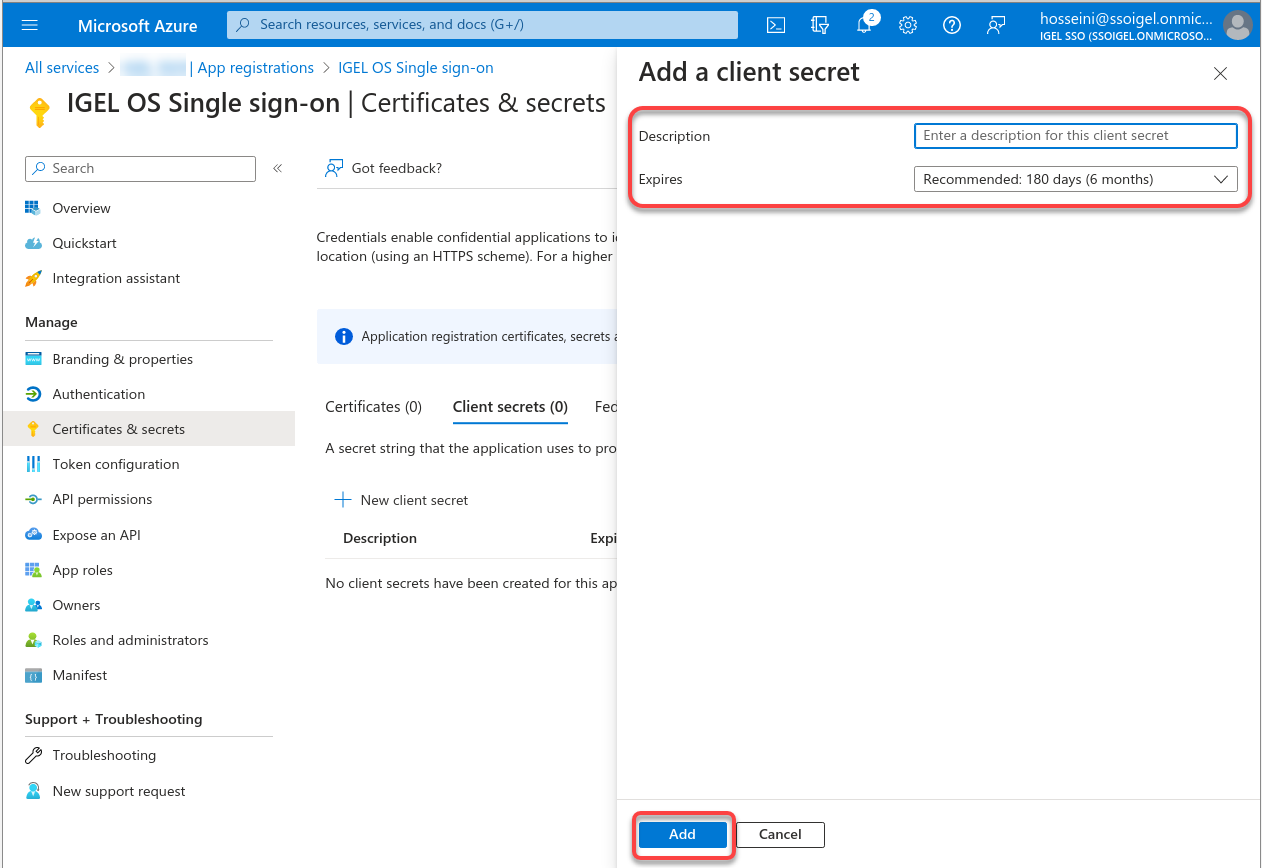The image size is (1262, 868).
Task: Select the Client secrets (0) tab
Action: [510, 407]
